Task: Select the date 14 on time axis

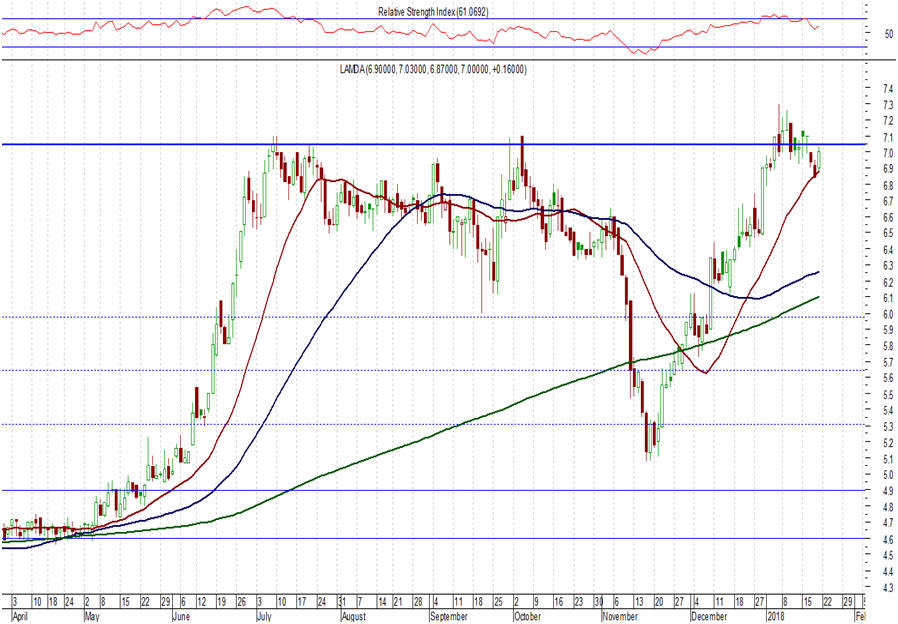Action: (x=382, y=602)
